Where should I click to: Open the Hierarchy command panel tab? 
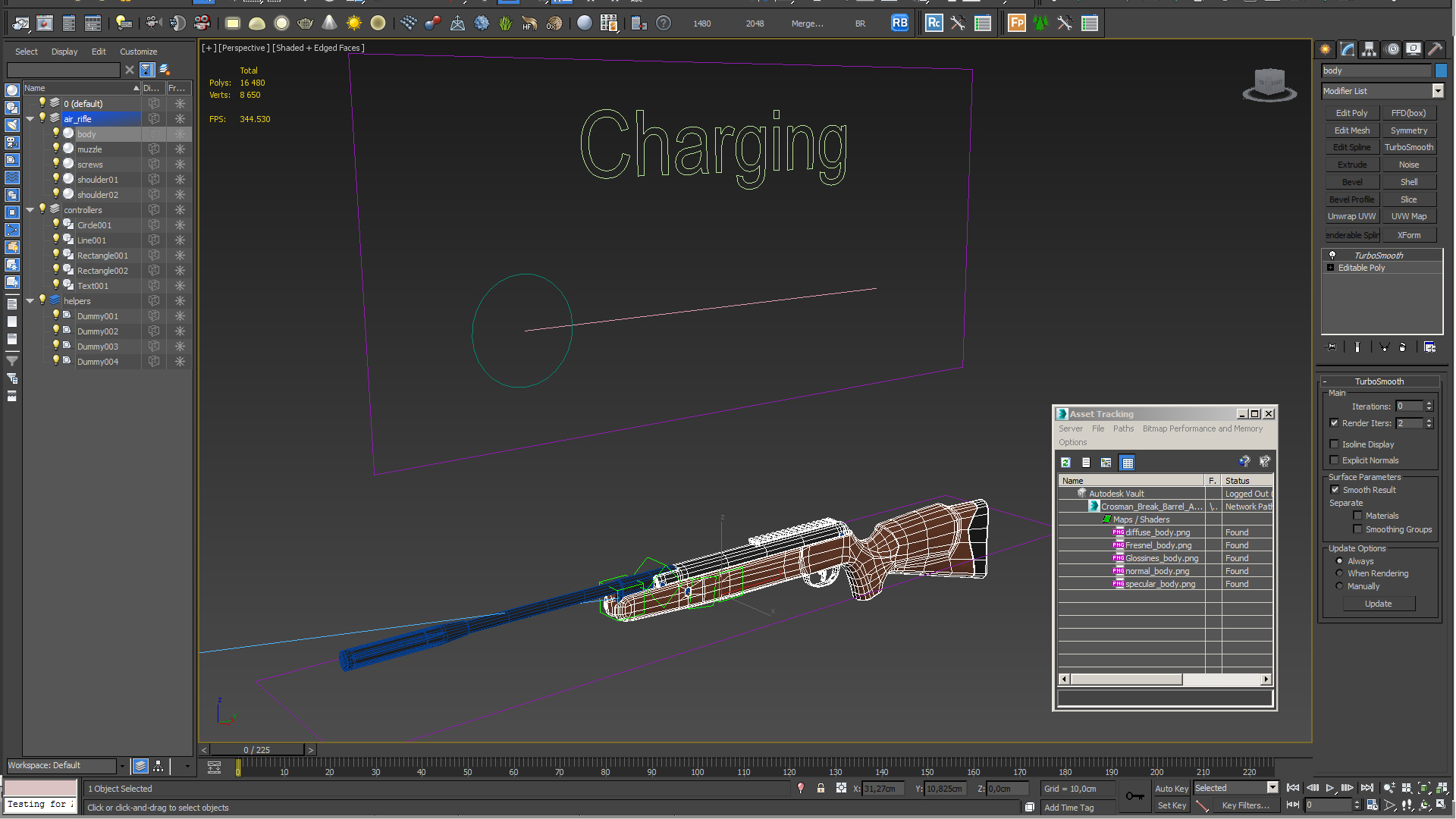(1370, 49)
